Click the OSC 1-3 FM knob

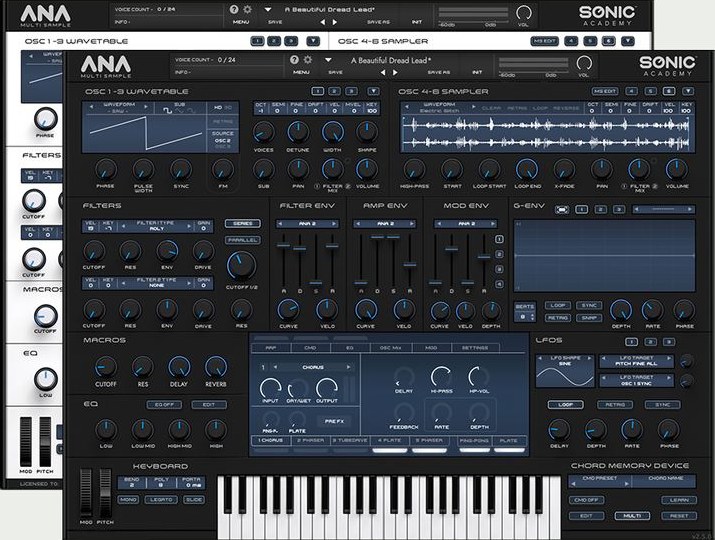tap(223, 170)
